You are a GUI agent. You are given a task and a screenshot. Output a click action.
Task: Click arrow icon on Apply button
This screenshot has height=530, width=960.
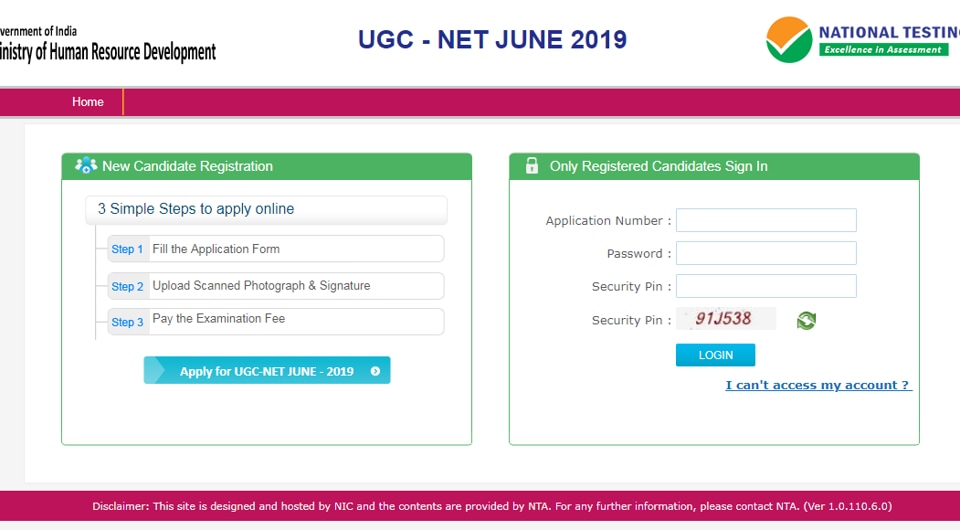(x=375, y=371)
